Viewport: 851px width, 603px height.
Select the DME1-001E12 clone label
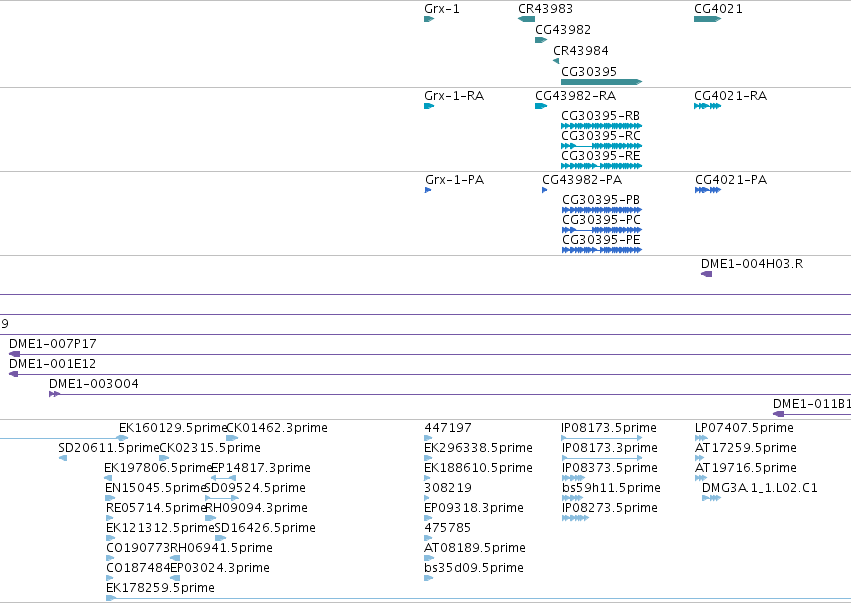pos(53,364)
